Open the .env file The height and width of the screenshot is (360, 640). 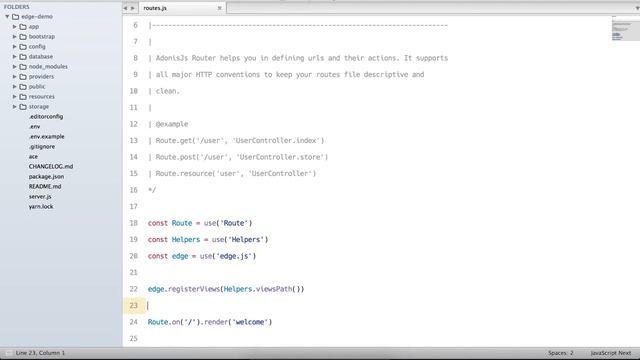coord(35,127)
